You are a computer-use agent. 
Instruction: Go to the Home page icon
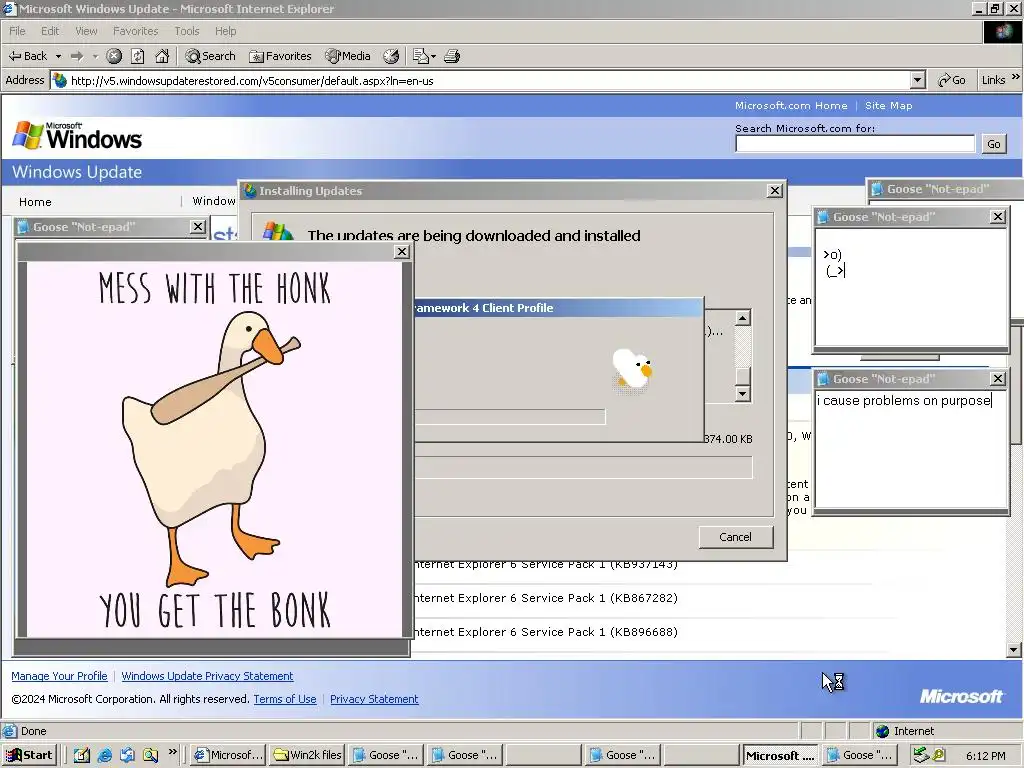point(162,56)
